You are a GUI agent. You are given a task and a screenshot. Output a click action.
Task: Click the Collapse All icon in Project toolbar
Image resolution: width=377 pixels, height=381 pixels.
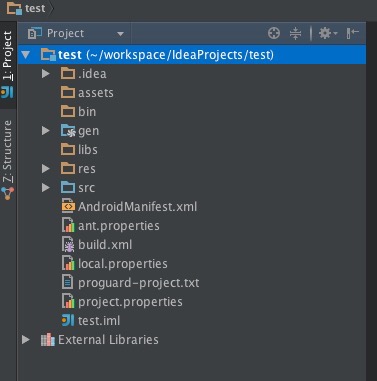click(295, 33)
